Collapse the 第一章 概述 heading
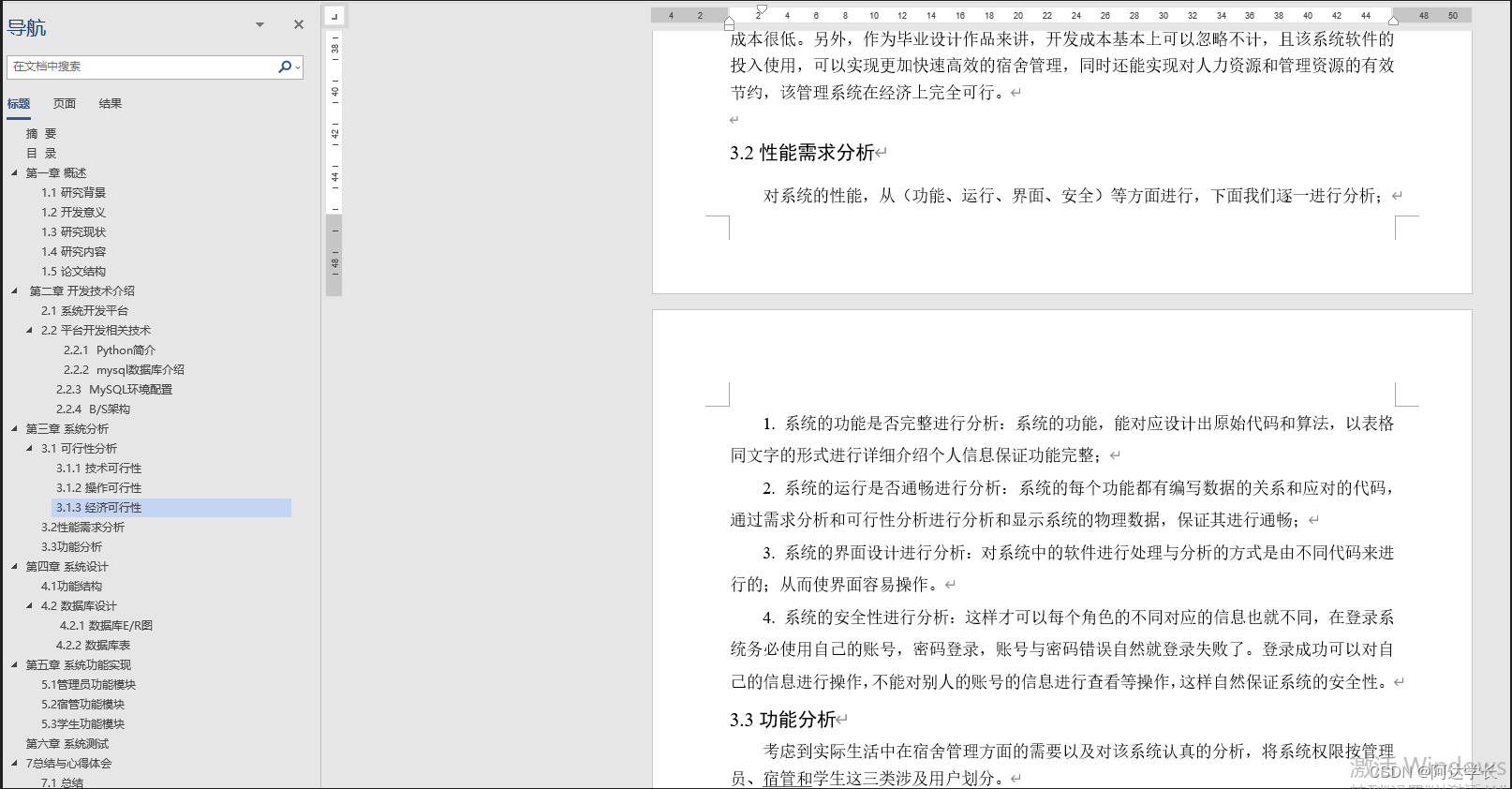This screenshot has width=1512, height=789. tap(14, 172)
